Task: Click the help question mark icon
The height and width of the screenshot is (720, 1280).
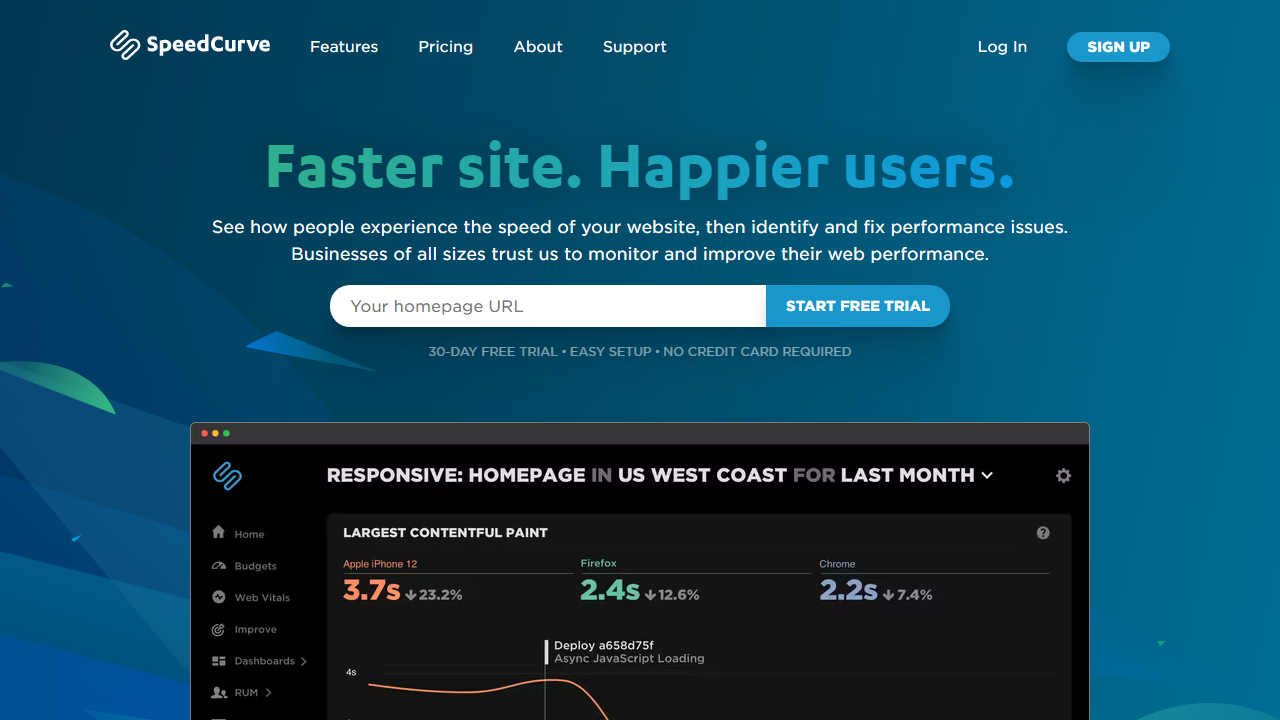Action: 1043,533
